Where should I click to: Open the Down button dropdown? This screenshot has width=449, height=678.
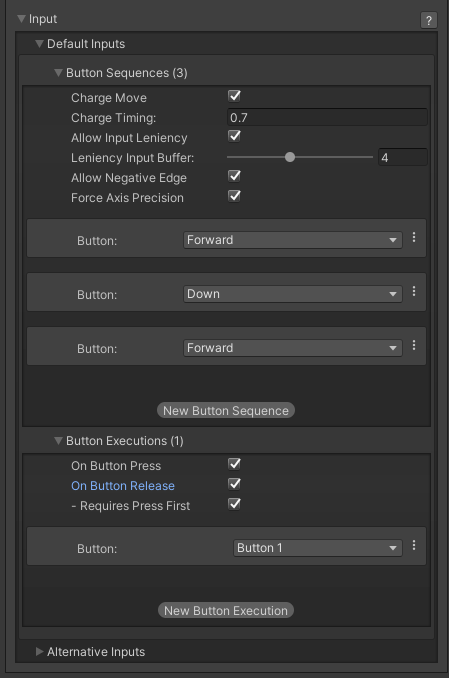[x=293, y=294]
